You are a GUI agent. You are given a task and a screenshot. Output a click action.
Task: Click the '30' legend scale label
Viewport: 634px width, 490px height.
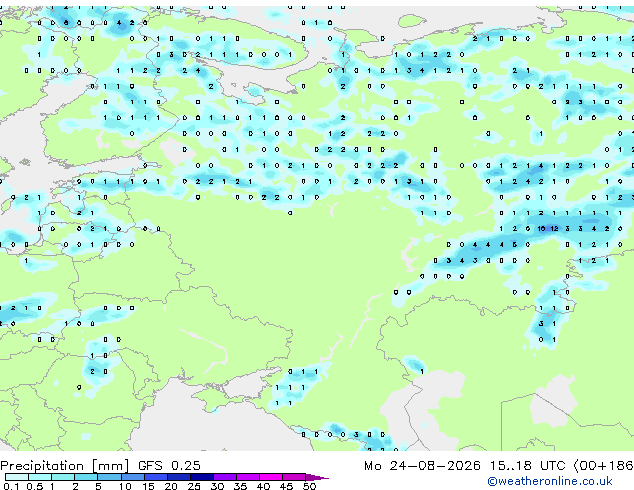click(218, 486)
